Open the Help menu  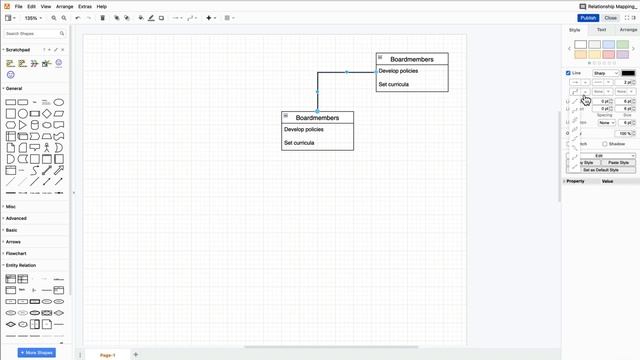pyautogui.click(x=102, y=7)
